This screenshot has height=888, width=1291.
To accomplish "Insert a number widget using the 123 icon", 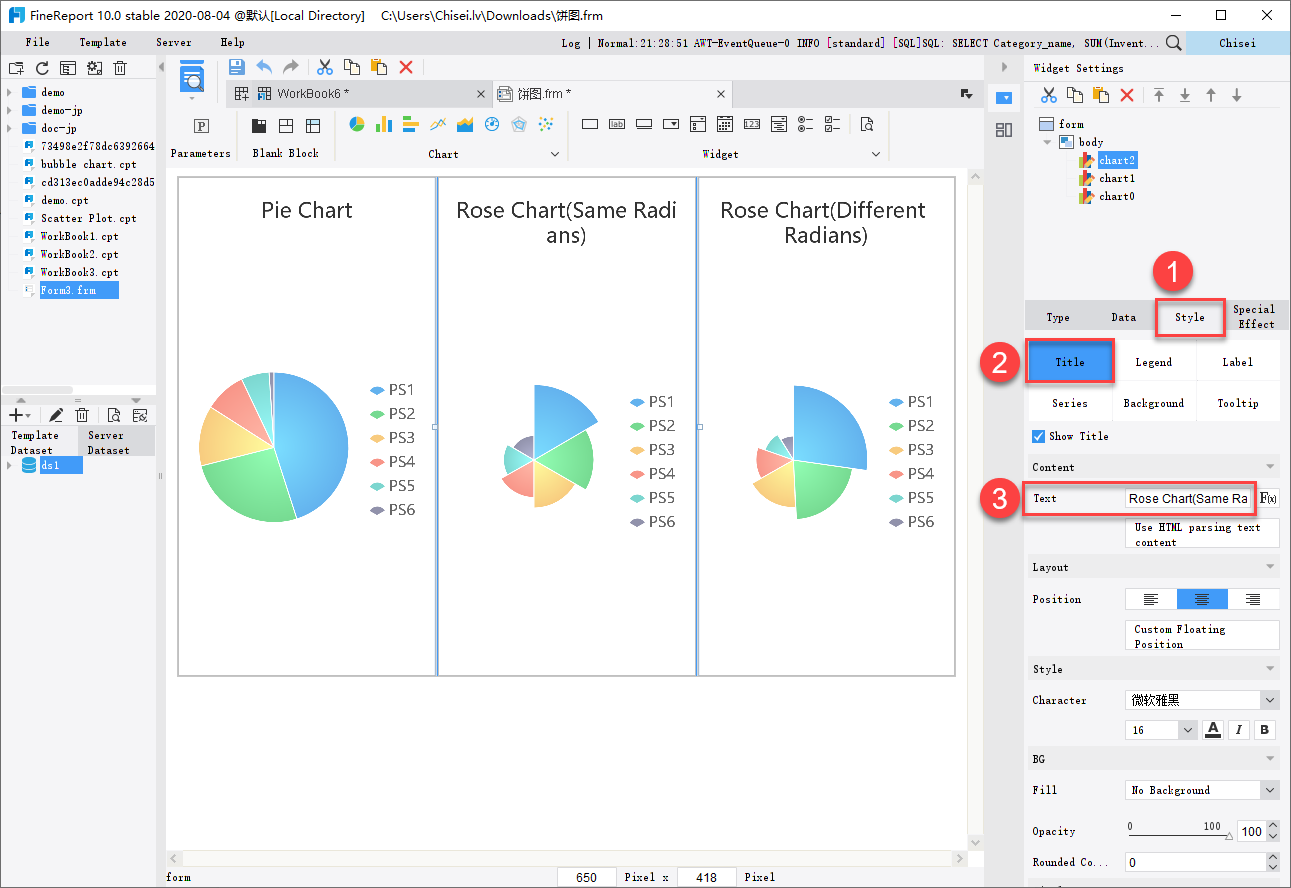I will (752, 124).
